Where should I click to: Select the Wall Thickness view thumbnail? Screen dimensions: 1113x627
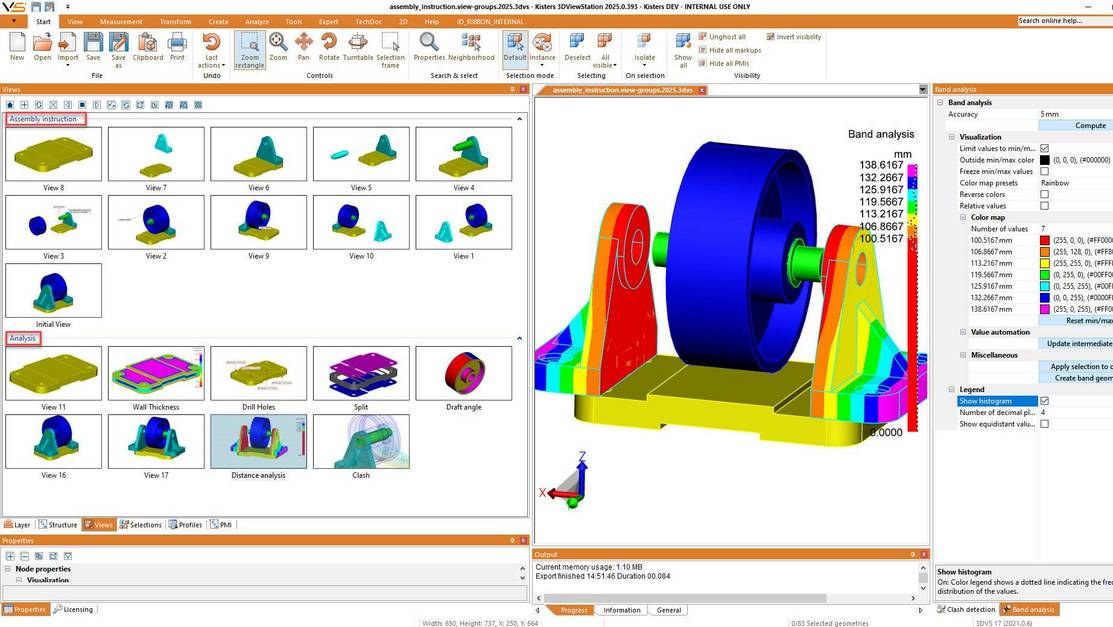156,374
